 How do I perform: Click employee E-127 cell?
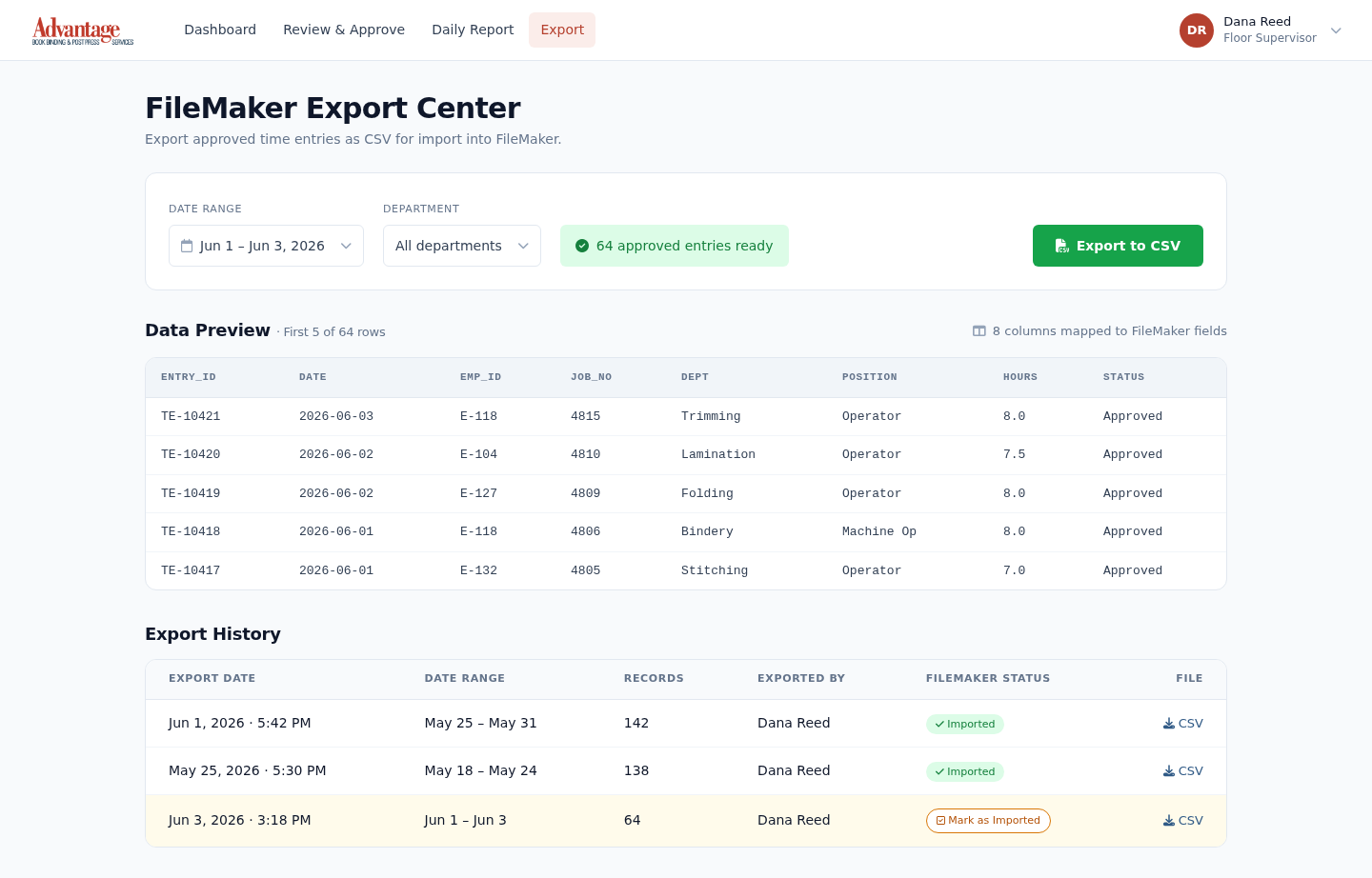478,493
